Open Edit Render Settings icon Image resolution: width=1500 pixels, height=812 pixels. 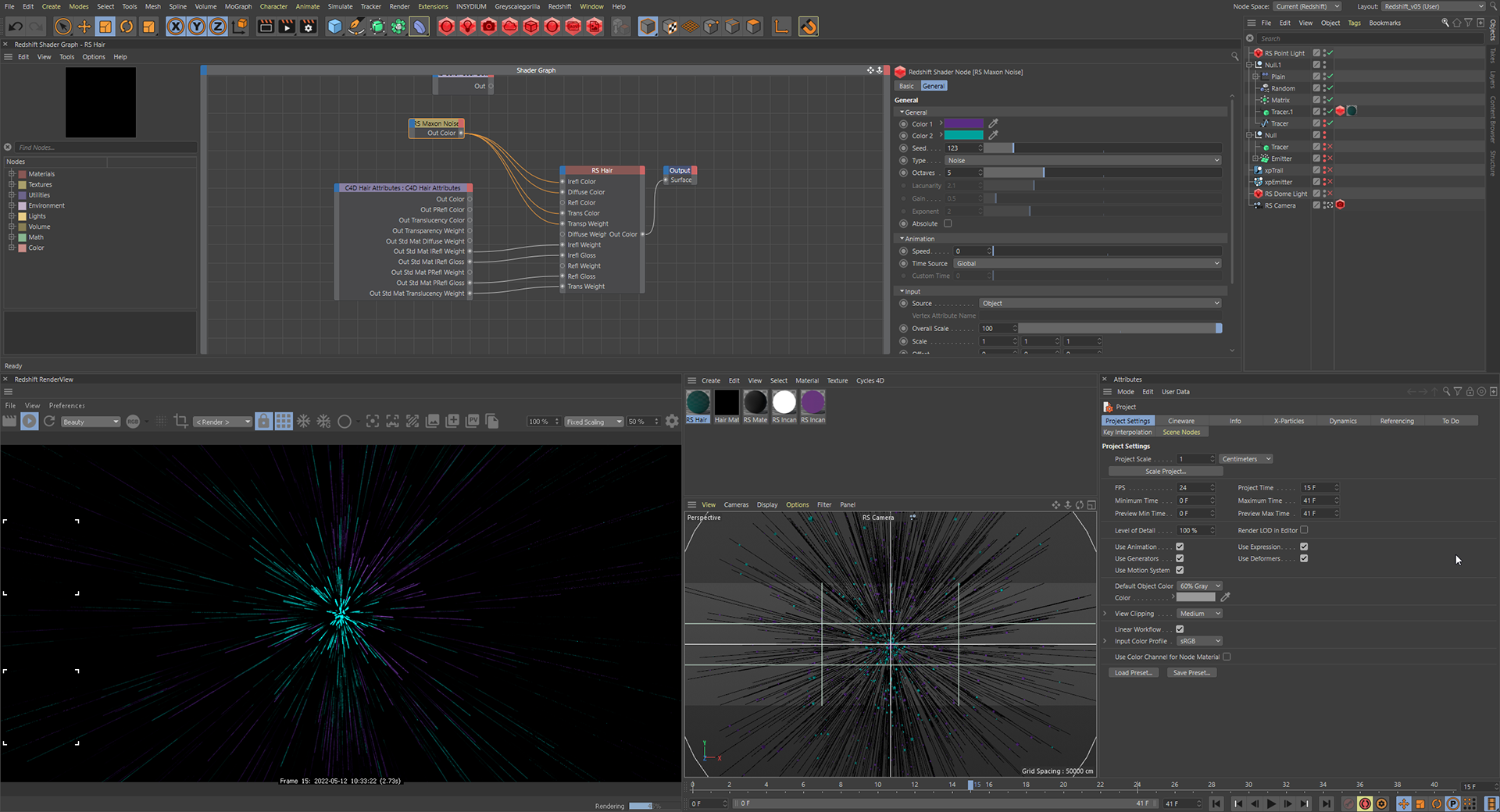point(309,27)
